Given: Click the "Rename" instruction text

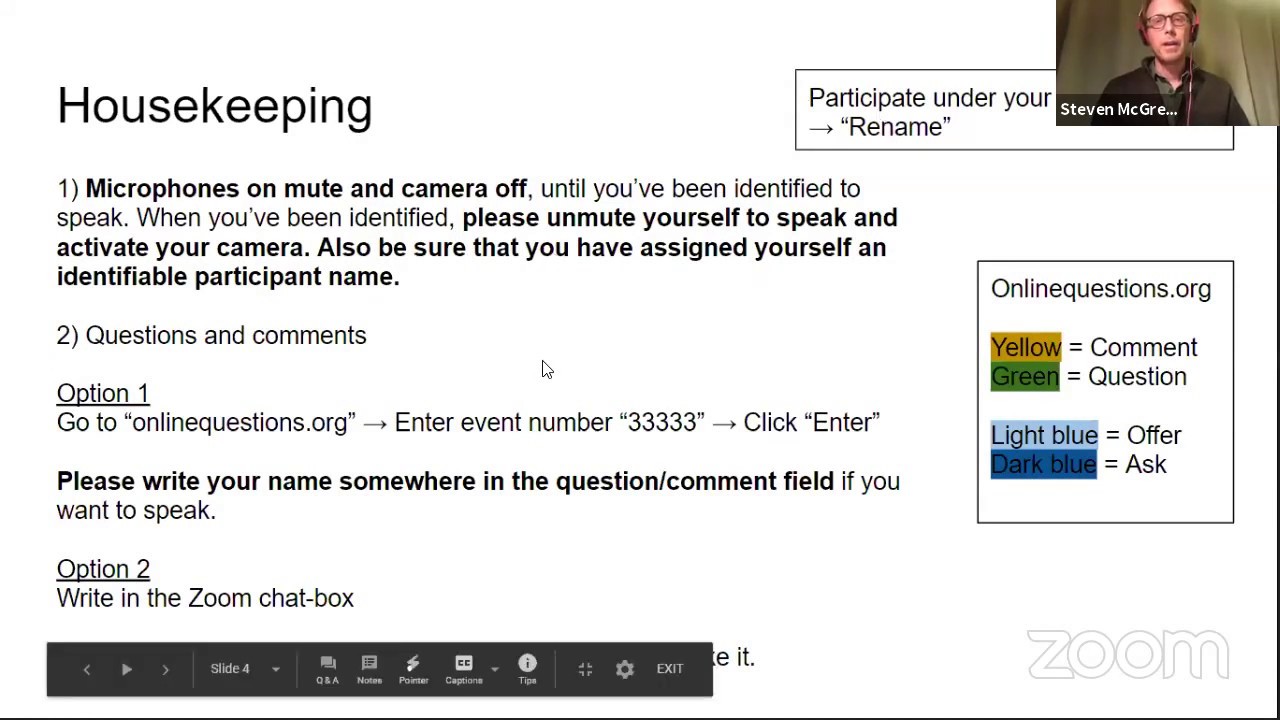Looking at the screenshot, I should [x=895, y=127].
